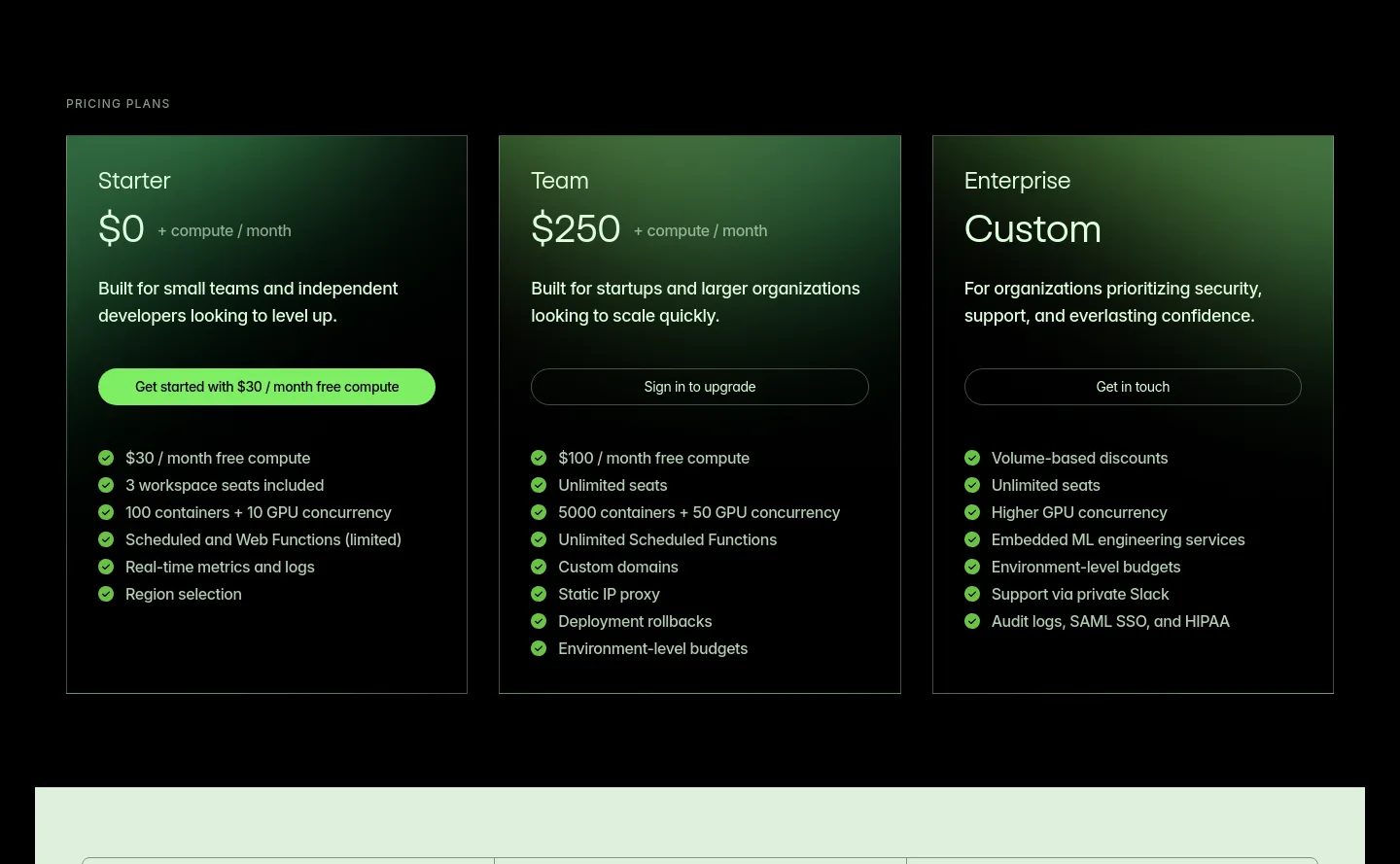This screenshot has height=864, width=1400.
Task: Click the checkmark beside $100 / month free compute
Action: [x=539, y=458]
